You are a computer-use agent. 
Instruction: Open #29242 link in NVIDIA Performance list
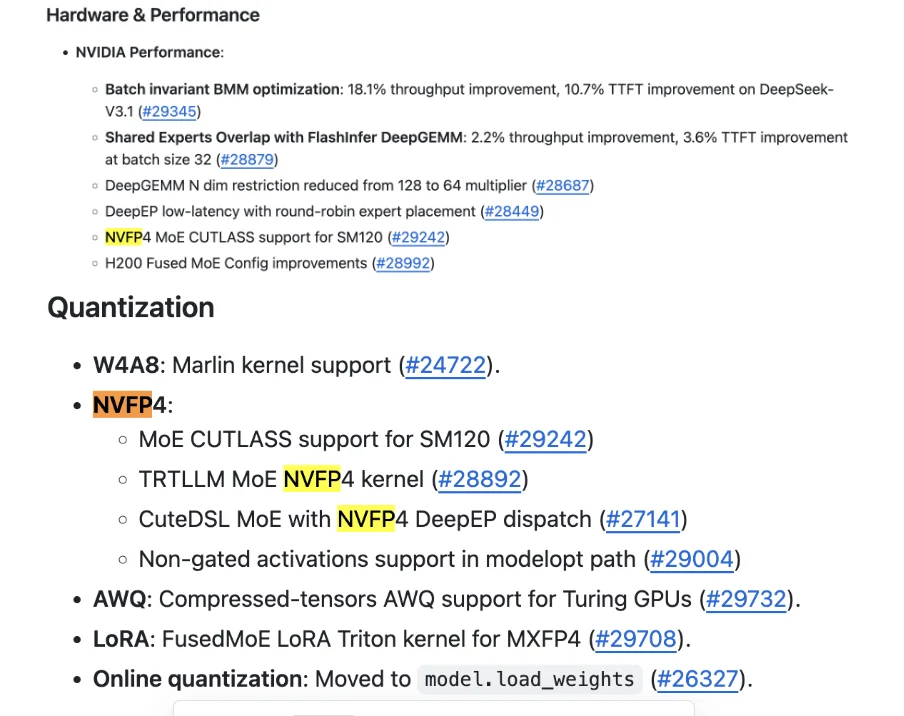[x=419, y=237]
